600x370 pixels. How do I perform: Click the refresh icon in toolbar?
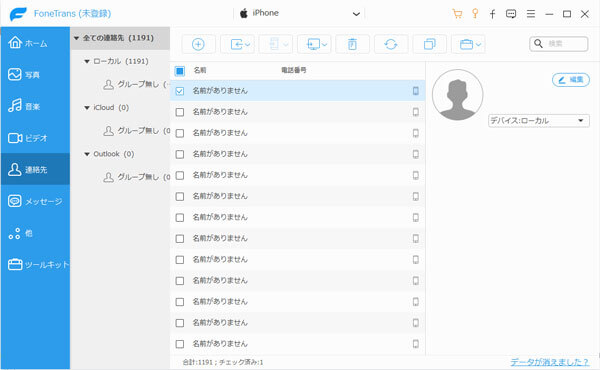coord(391,44)
